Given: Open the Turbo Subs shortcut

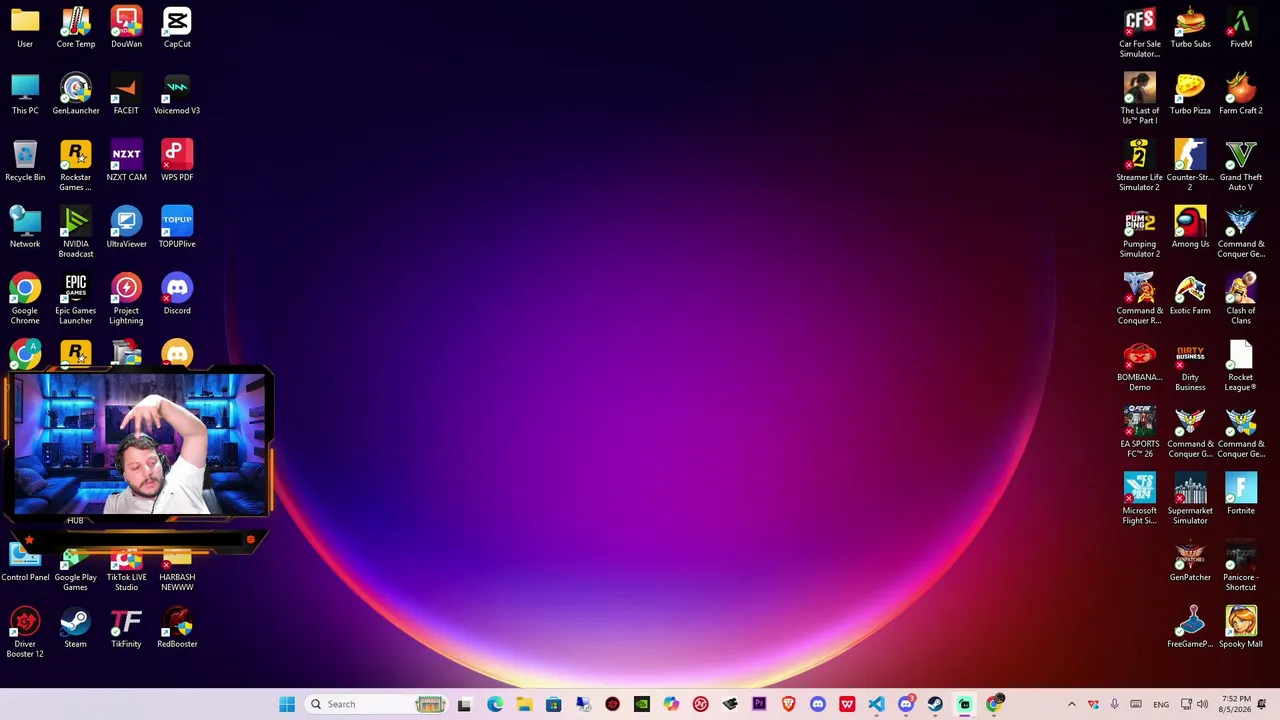Looking at the screenshot, I should (x=1190, y=28).
